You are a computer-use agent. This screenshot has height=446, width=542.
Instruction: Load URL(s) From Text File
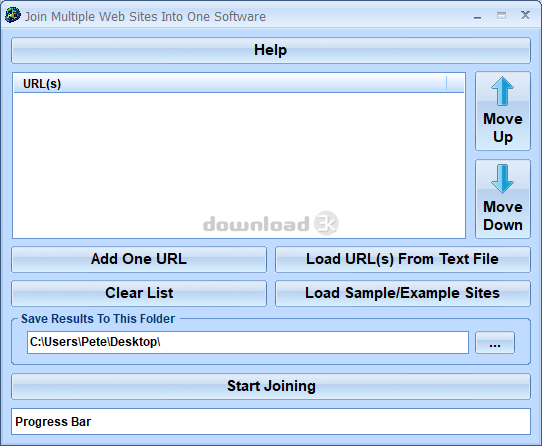[403, 259]
